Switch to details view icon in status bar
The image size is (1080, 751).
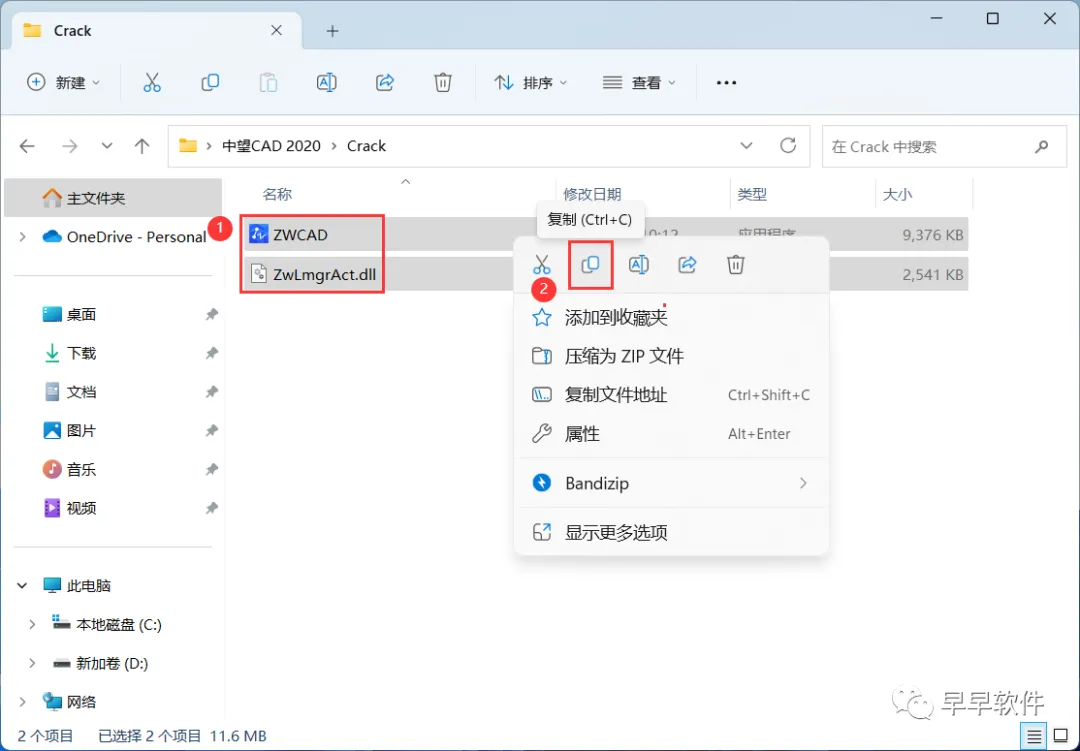click(1033, 737)
